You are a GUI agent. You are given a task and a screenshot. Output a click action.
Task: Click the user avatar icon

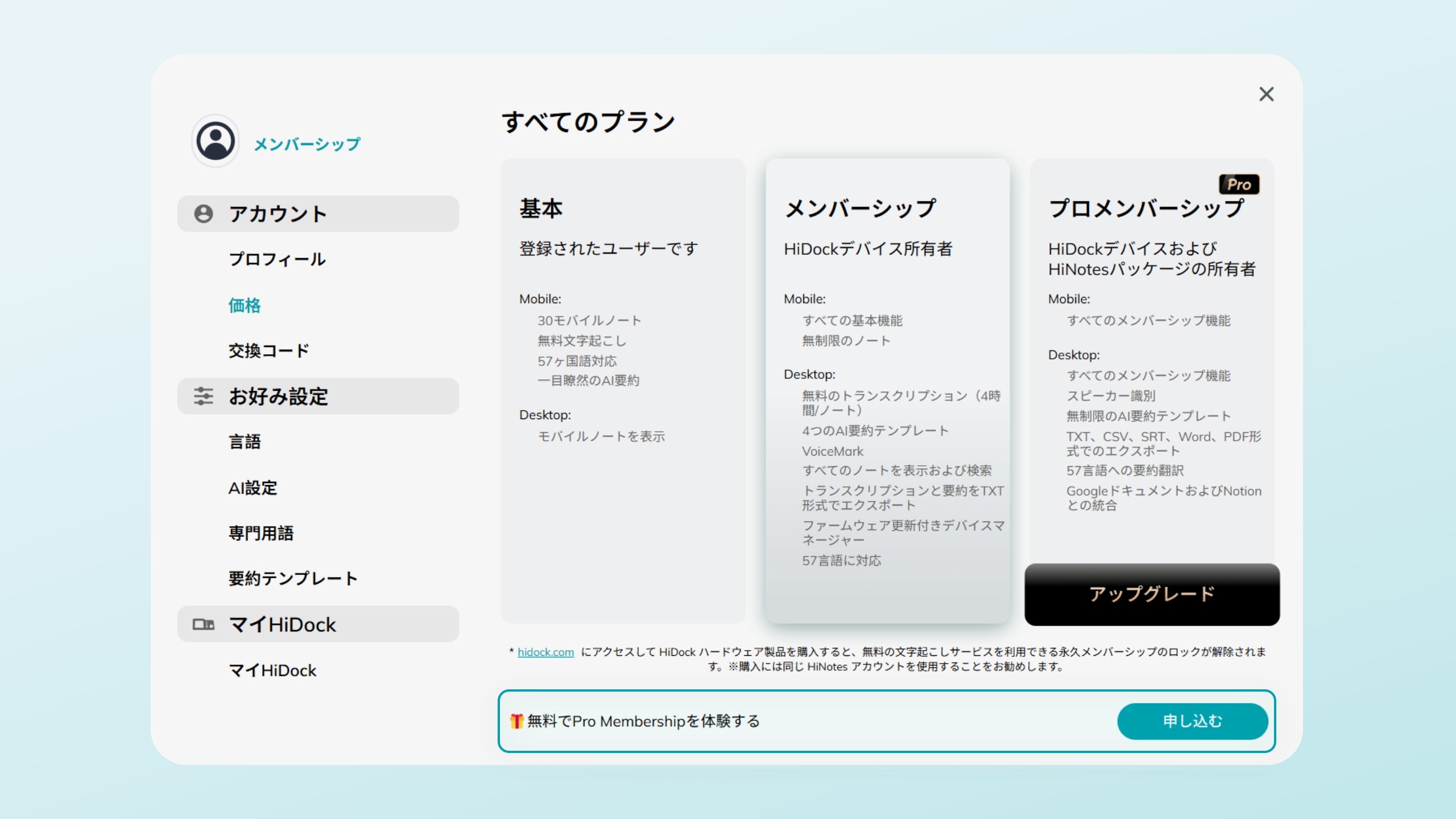point(216,141)
